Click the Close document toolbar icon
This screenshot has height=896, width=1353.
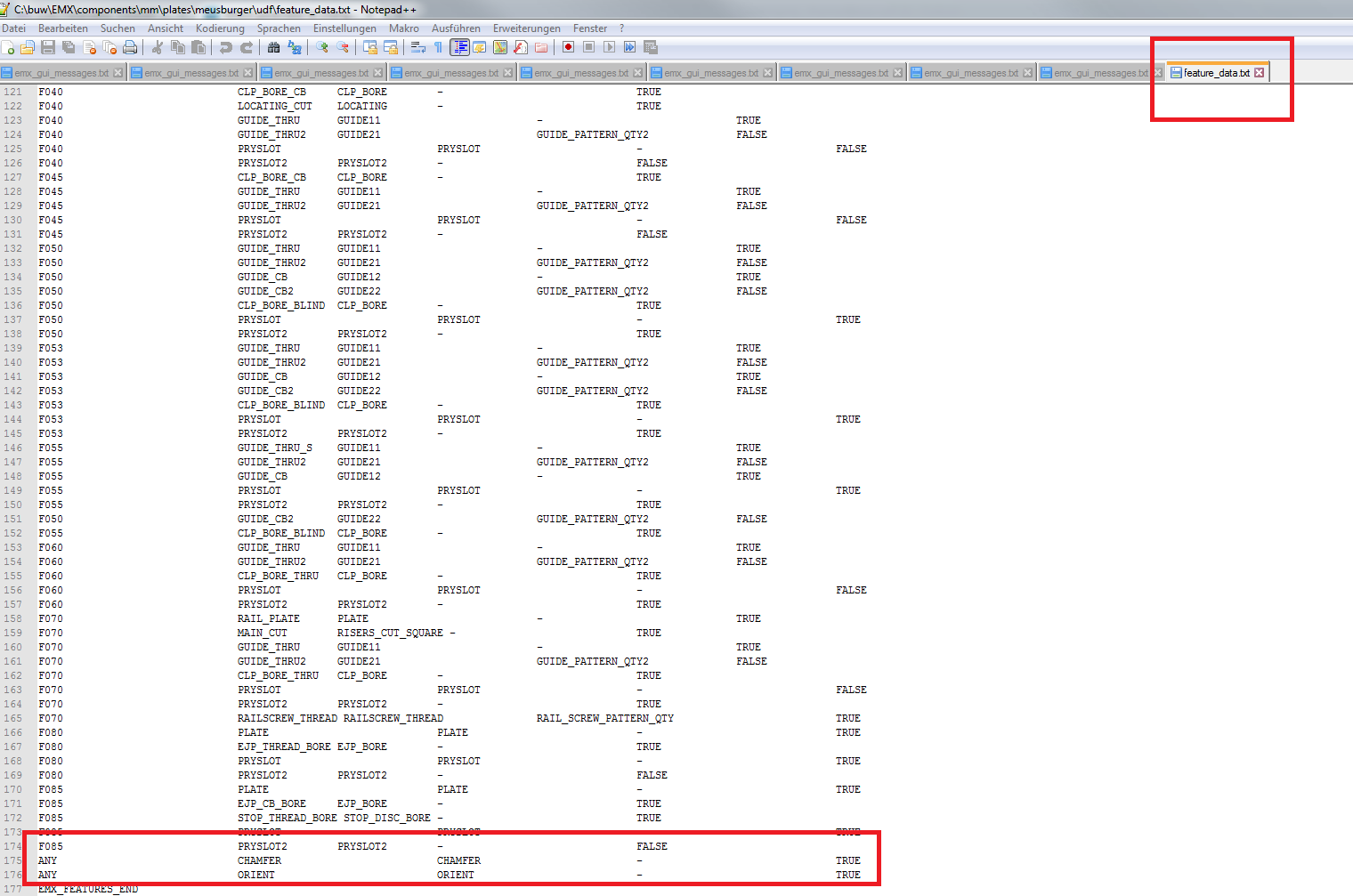89,47
